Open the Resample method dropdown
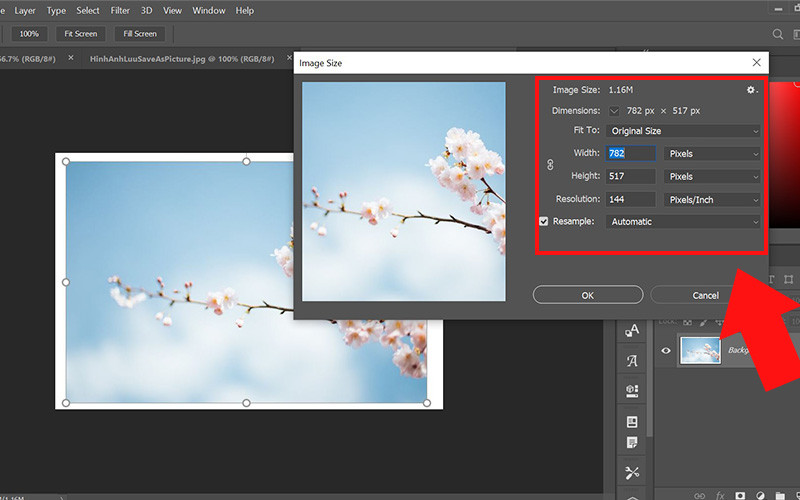The height and width of the screenshot is (500, 800). (x=683, y=222)
